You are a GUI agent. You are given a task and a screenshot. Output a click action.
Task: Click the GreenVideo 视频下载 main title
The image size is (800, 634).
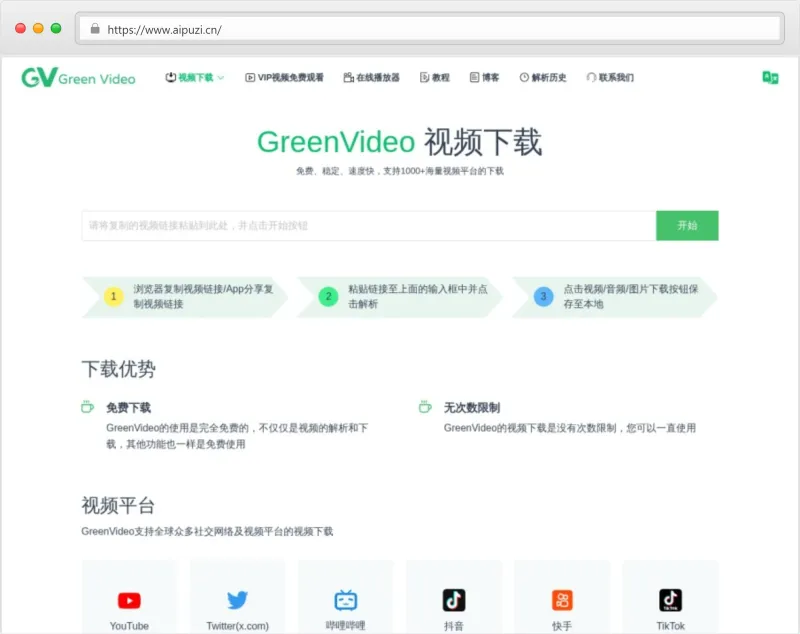point(399,142)
